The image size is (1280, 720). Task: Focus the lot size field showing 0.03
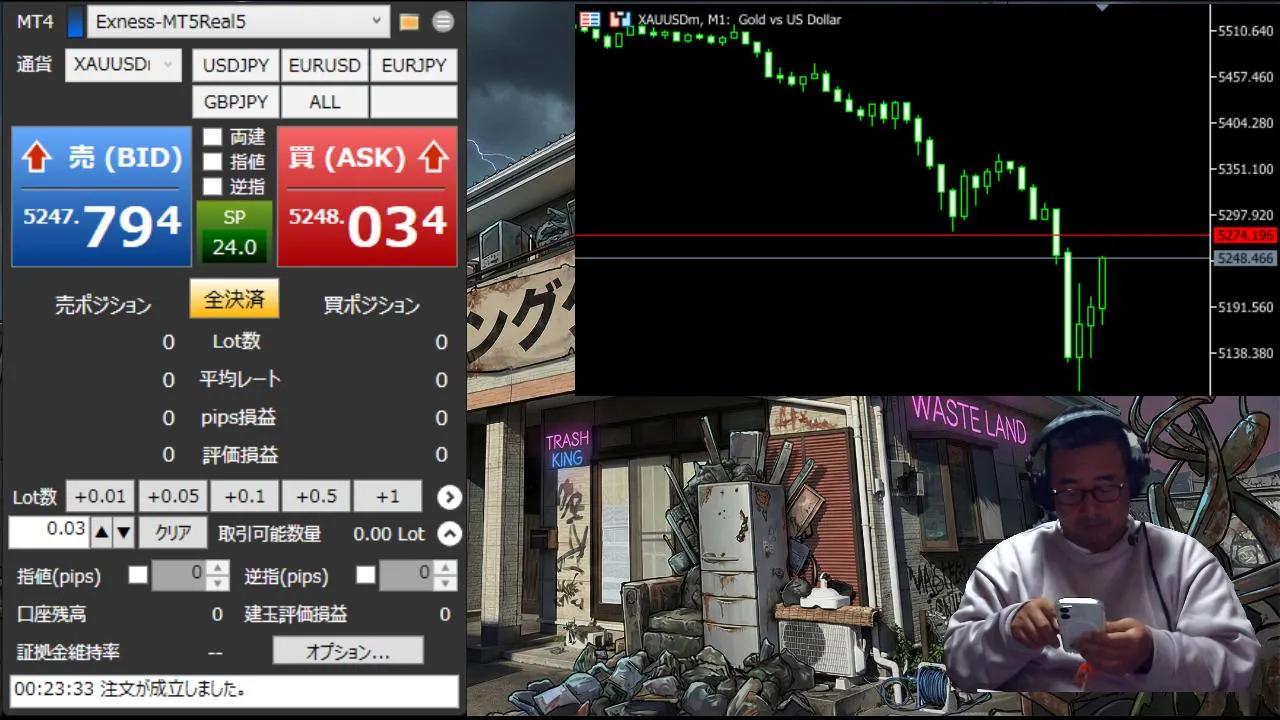point(49,532)
